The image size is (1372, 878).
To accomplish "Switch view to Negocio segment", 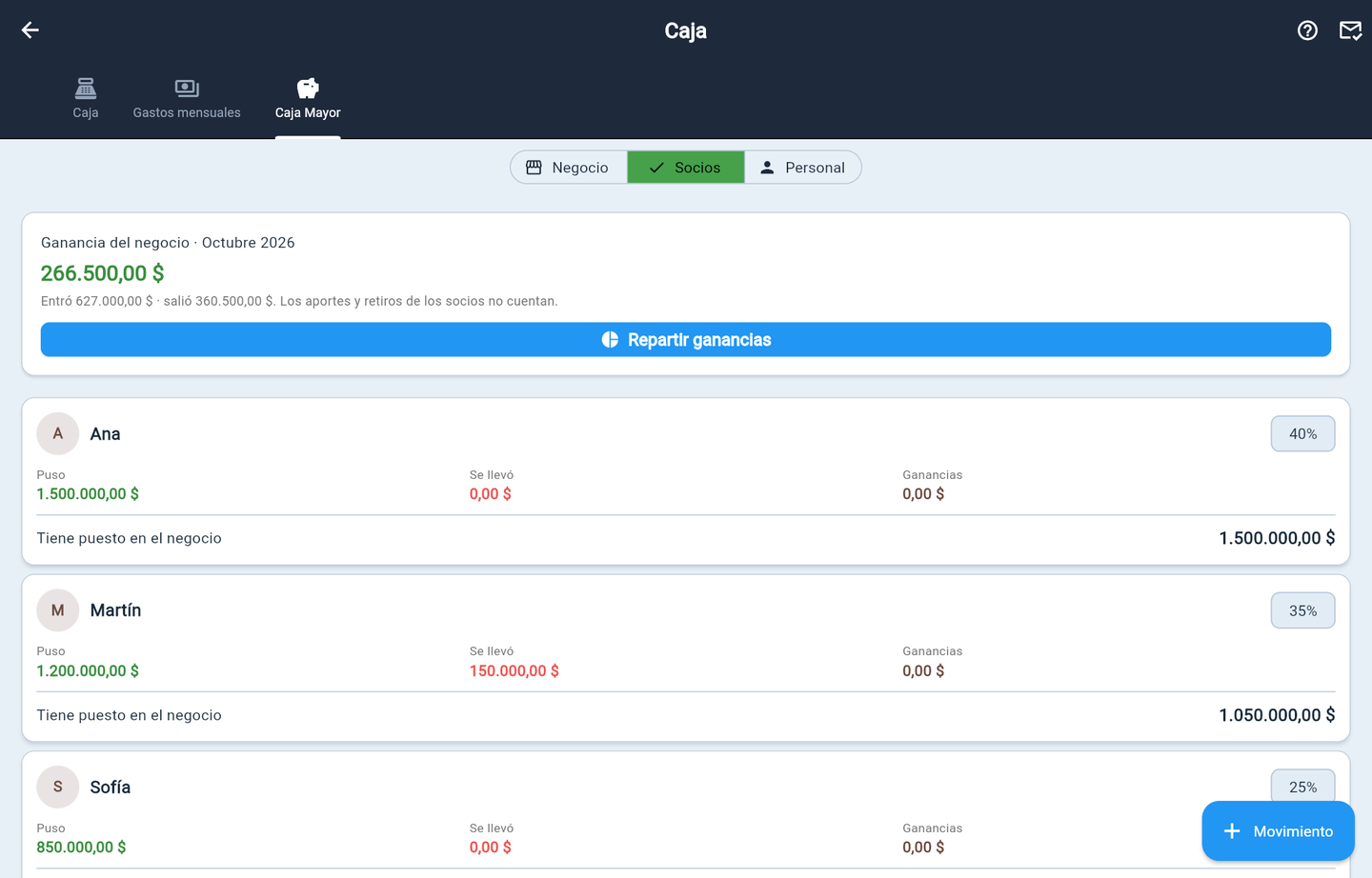I will [569, 168].
